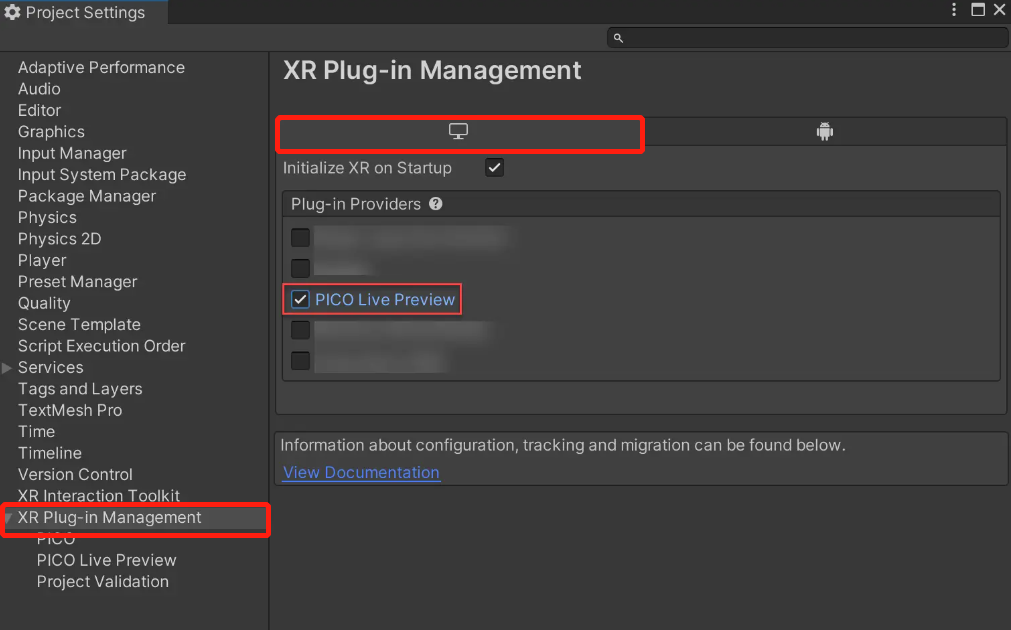Open Tags and Layers settings
This screenshot has height=630, width=1011.
coord(80,389)
